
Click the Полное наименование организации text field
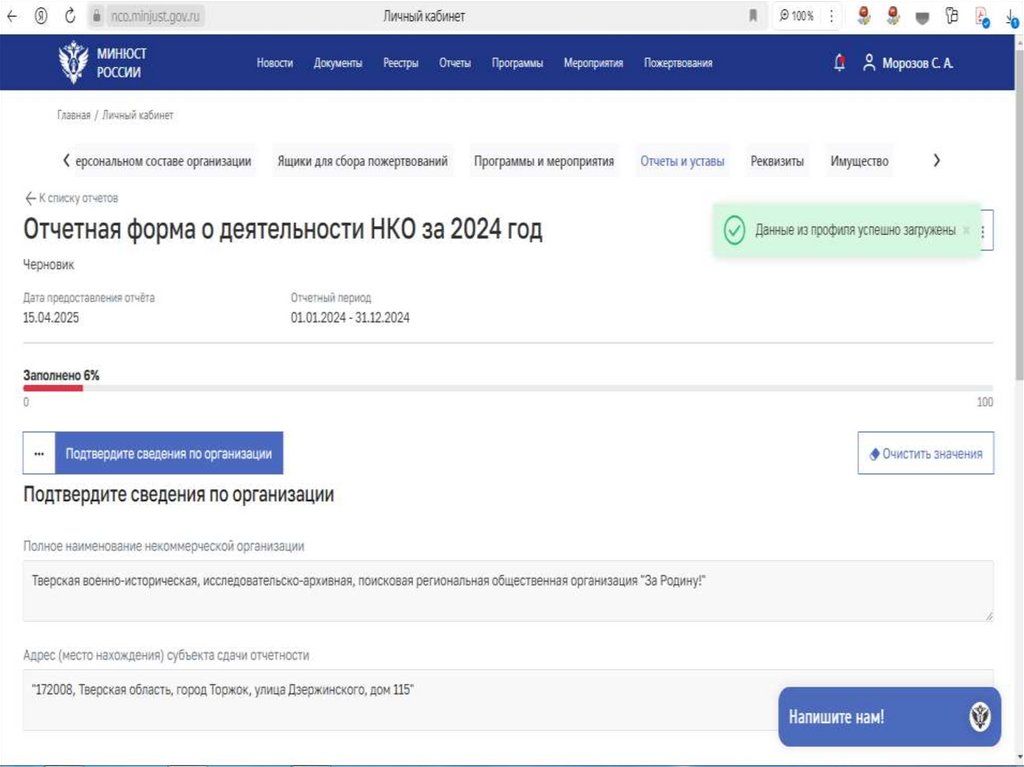click(508, 590)
